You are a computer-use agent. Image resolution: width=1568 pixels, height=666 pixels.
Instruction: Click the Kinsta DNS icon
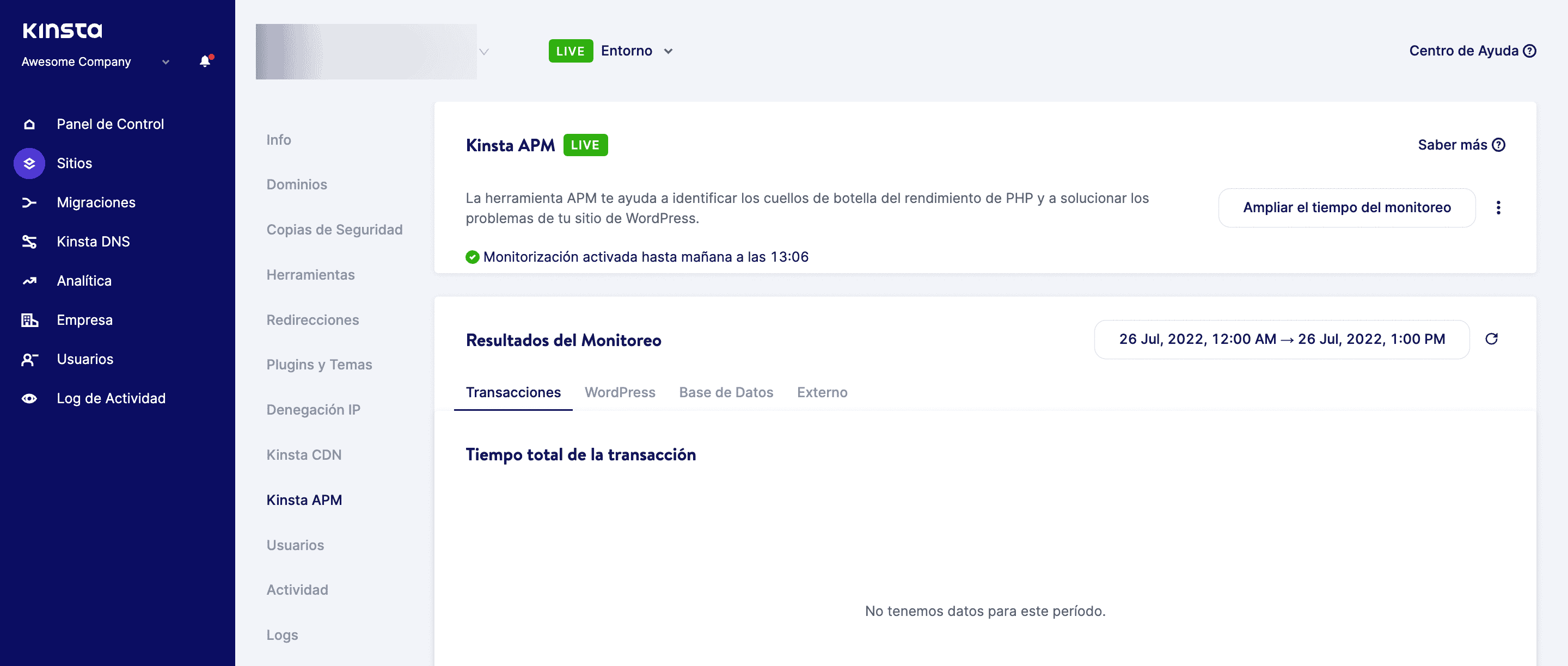(29, 242)
